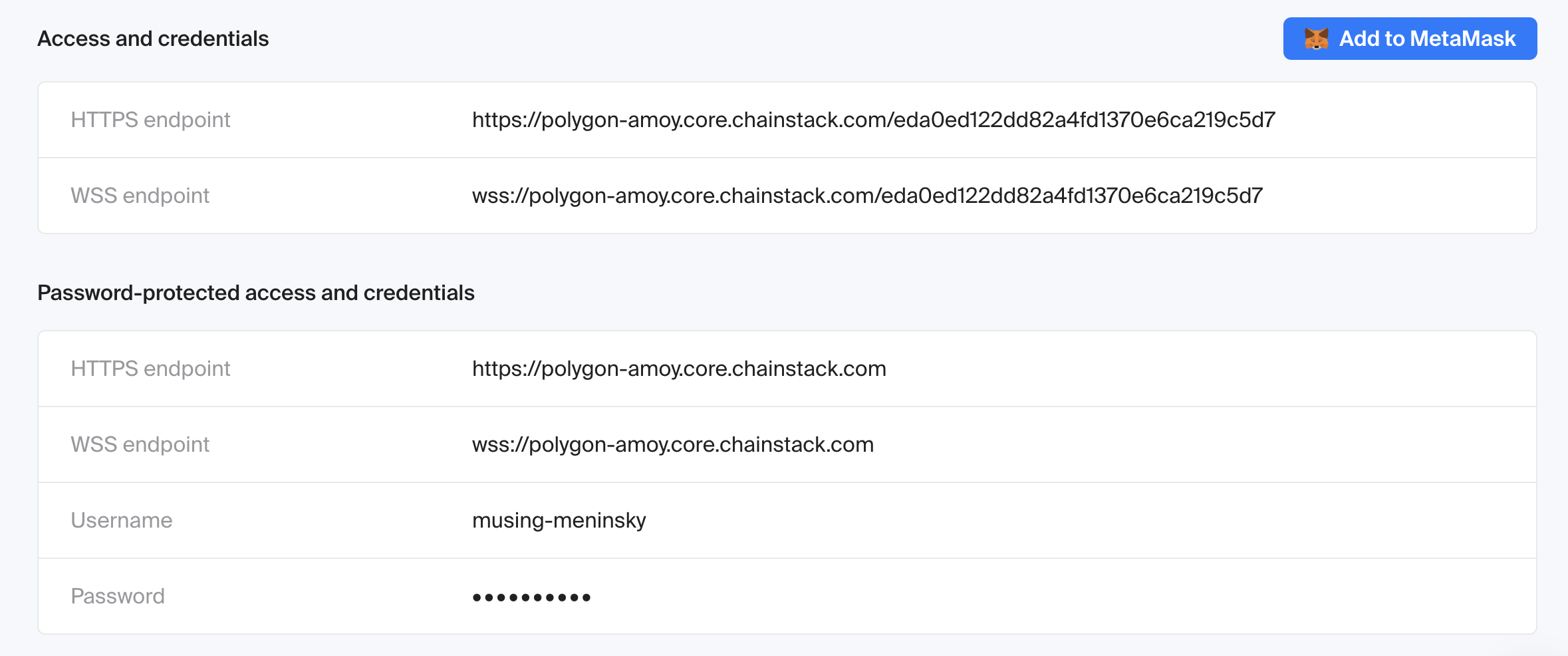Click the "Add to MetaMask" text label
This screenshot has height=656, width=1568.
point(1427,39)
